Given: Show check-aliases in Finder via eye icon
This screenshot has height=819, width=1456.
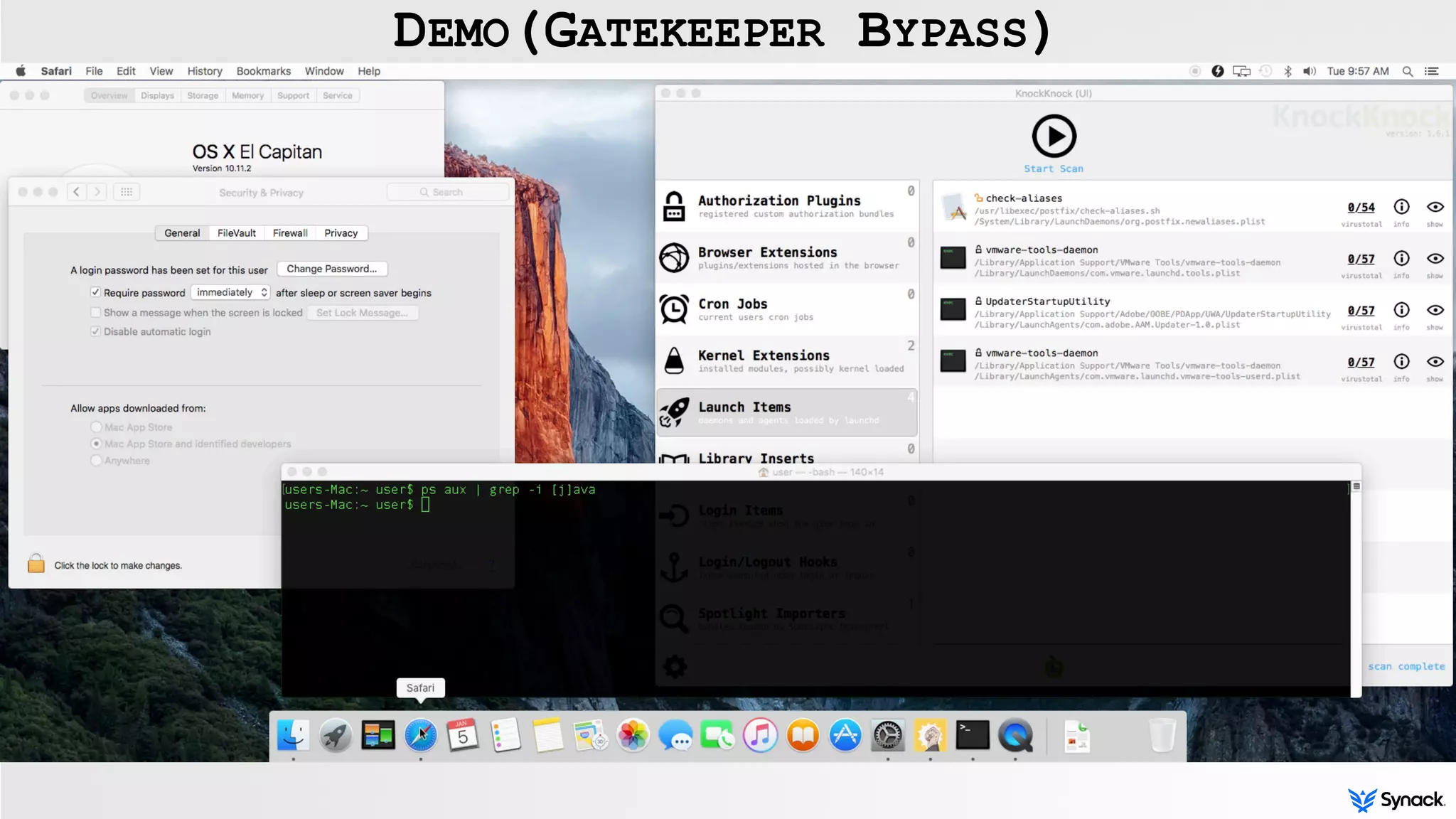Looking at the screenshot, I should [x=1435, y=207].
